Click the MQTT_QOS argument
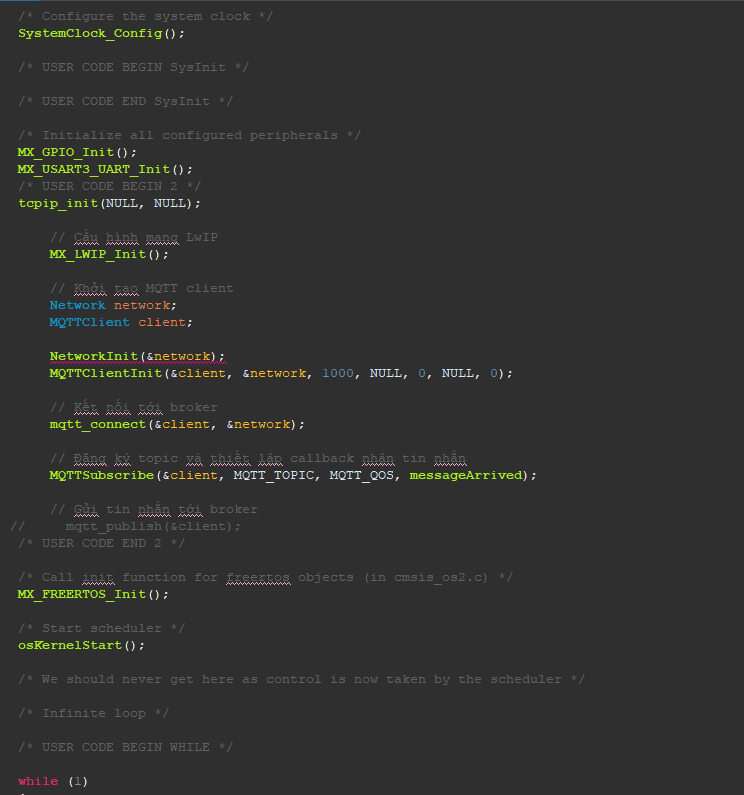744x795 pixels. [362, 476]
